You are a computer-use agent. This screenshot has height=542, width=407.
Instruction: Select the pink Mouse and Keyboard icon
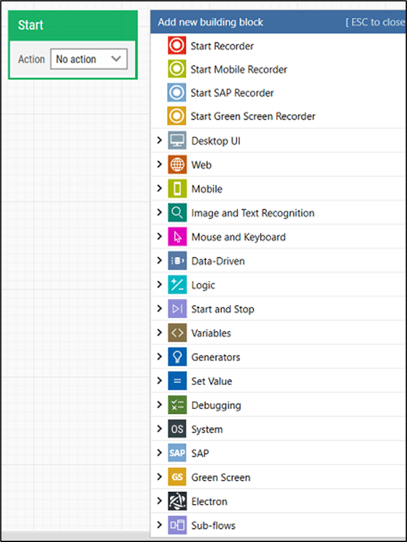177,236
